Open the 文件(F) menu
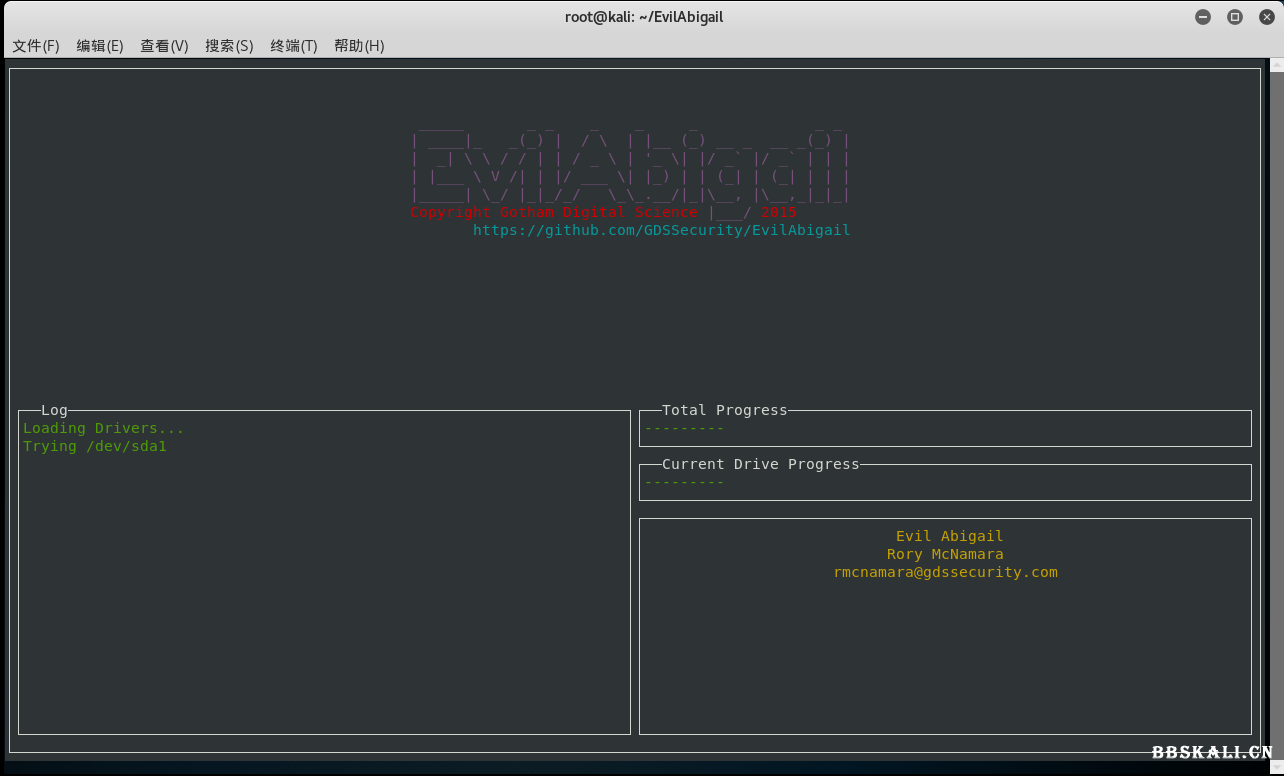1284x776 pixels. point(36,46)
